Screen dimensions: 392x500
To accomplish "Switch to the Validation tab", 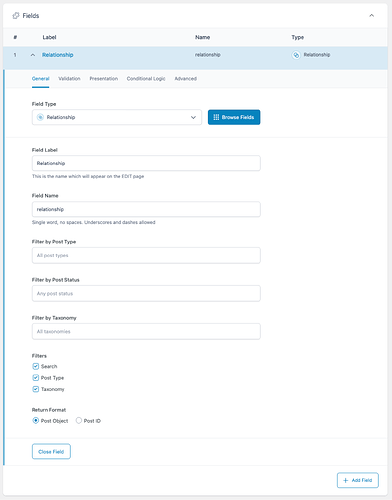I will [x=69, y=79].
